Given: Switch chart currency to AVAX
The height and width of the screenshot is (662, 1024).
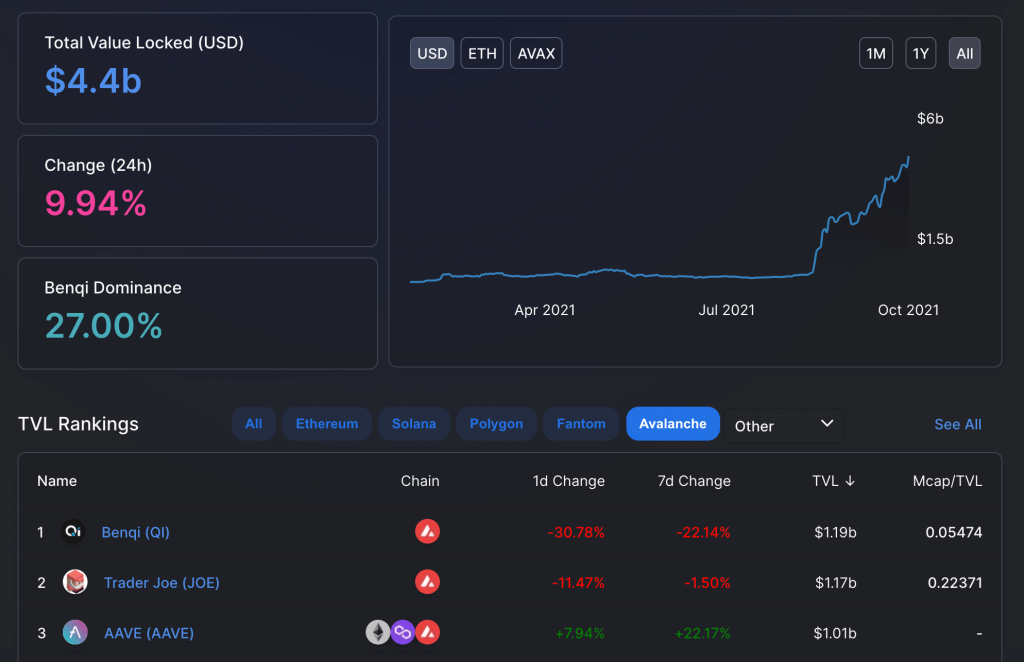Looking at the screenshot, I should click(536, 54).
